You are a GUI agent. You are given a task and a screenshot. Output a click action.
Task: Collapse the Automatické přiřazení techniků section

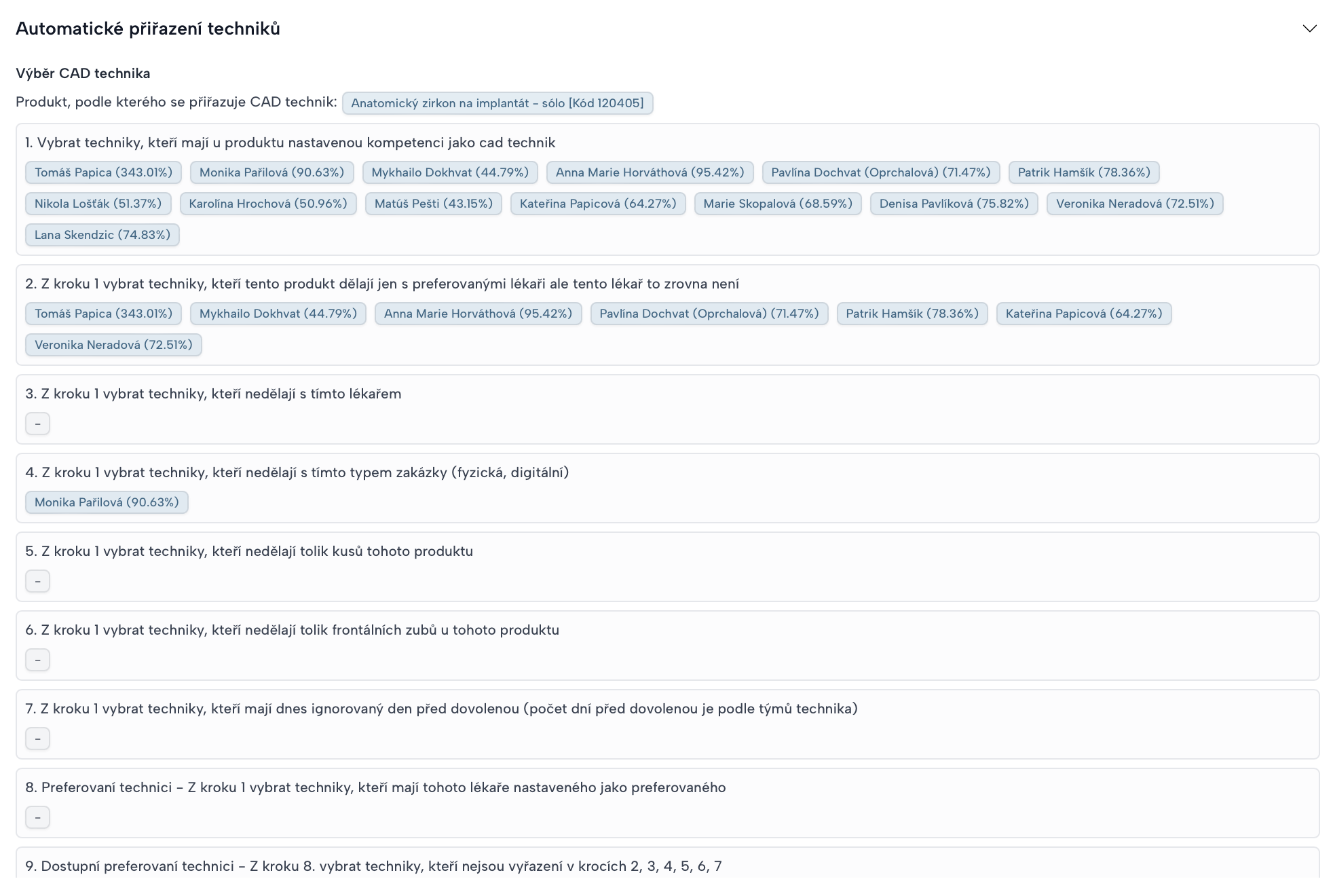1309,29
